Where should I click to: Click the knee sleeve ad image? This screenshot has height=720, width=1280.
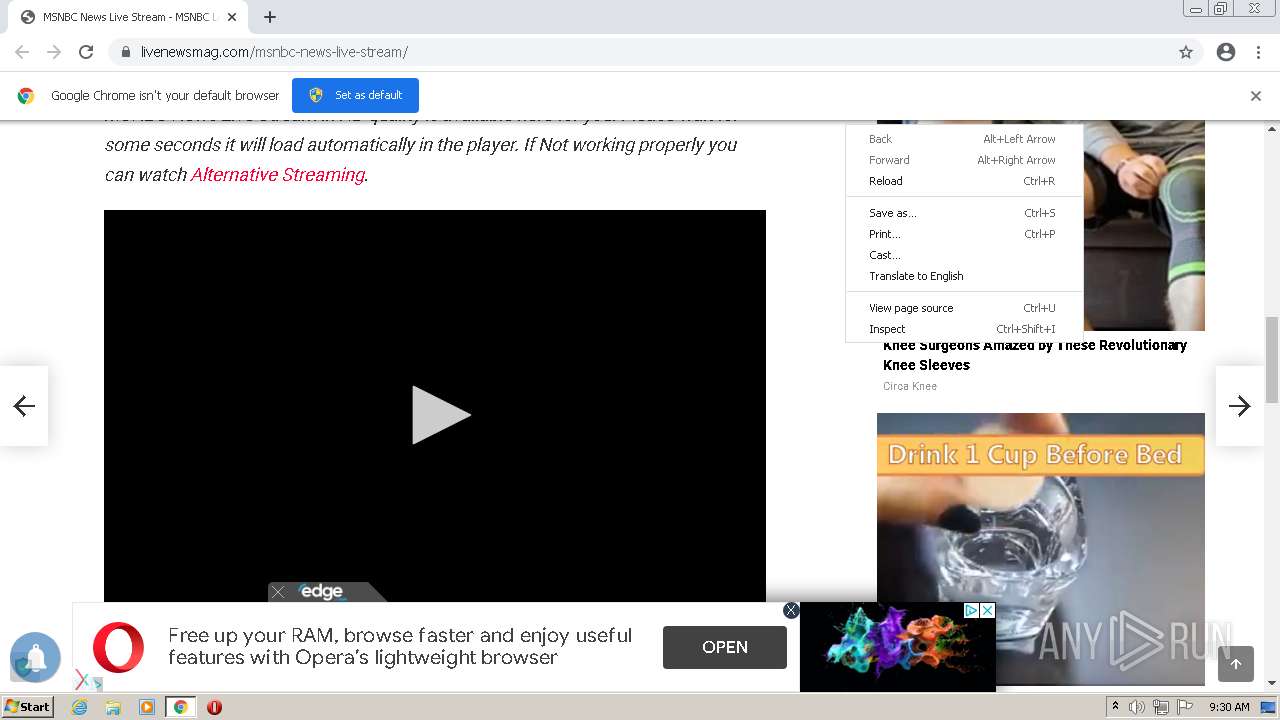(x=1144, y=225)
